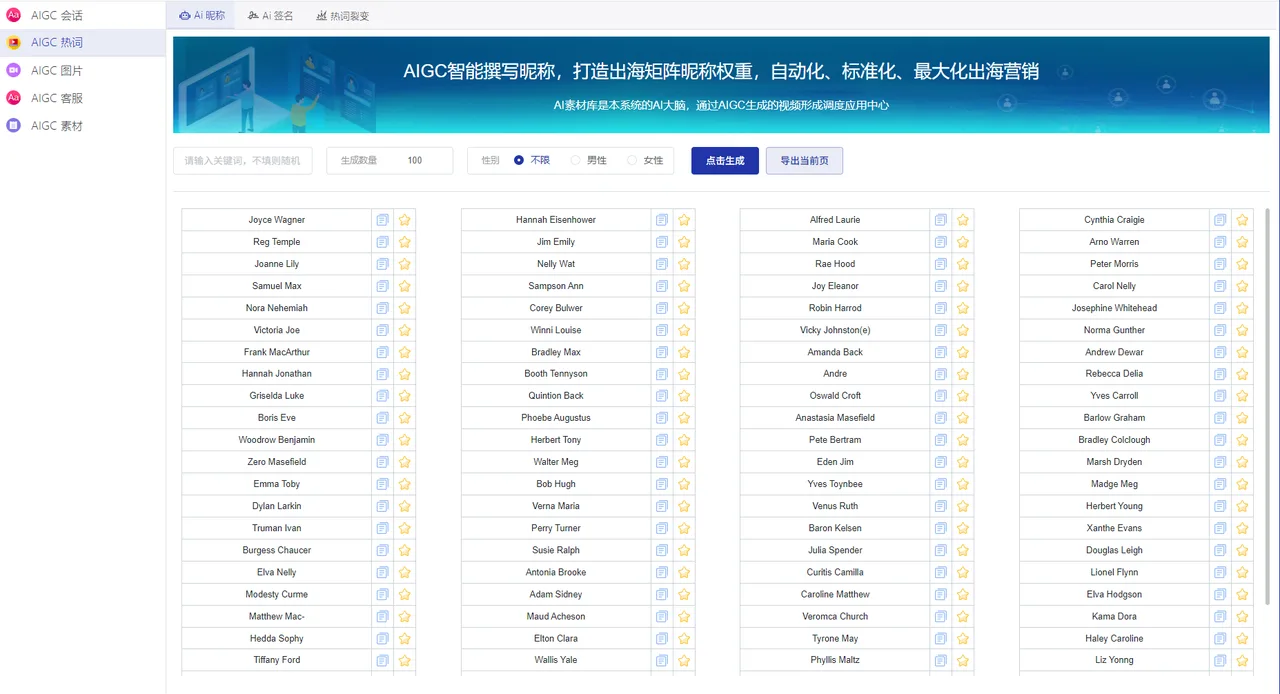Open AIGC 图片 in the sidebar
The width and height of the screenshot is (1280, 694).
[x=57, y=70]
